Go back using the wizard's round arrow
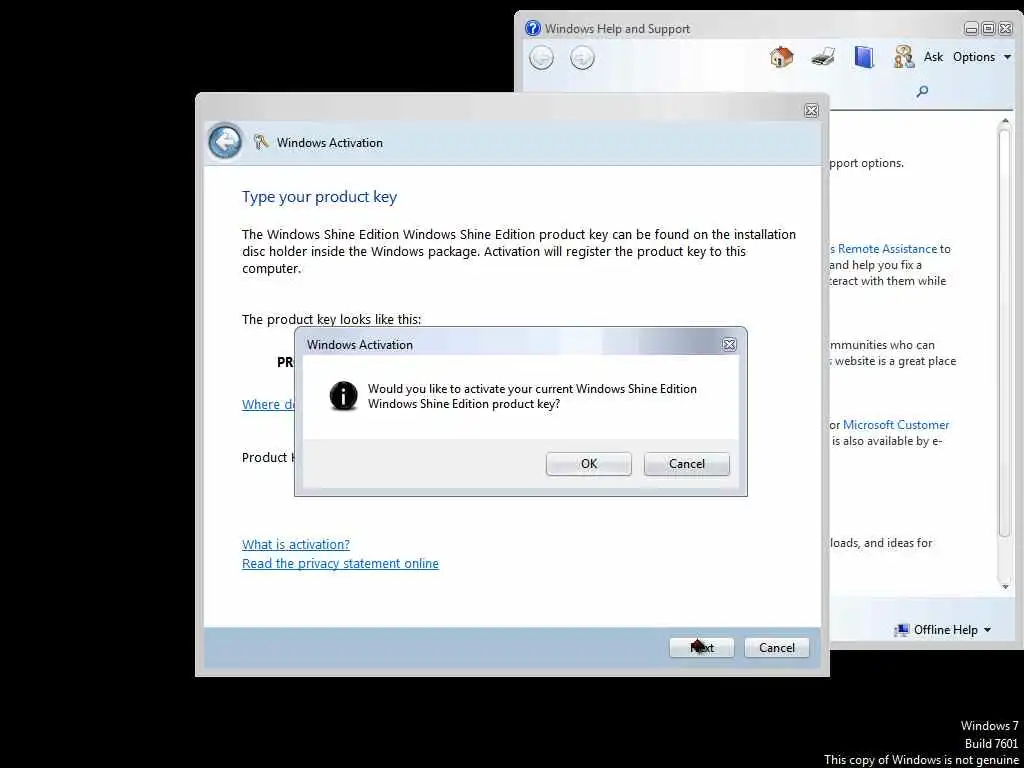 225,142
